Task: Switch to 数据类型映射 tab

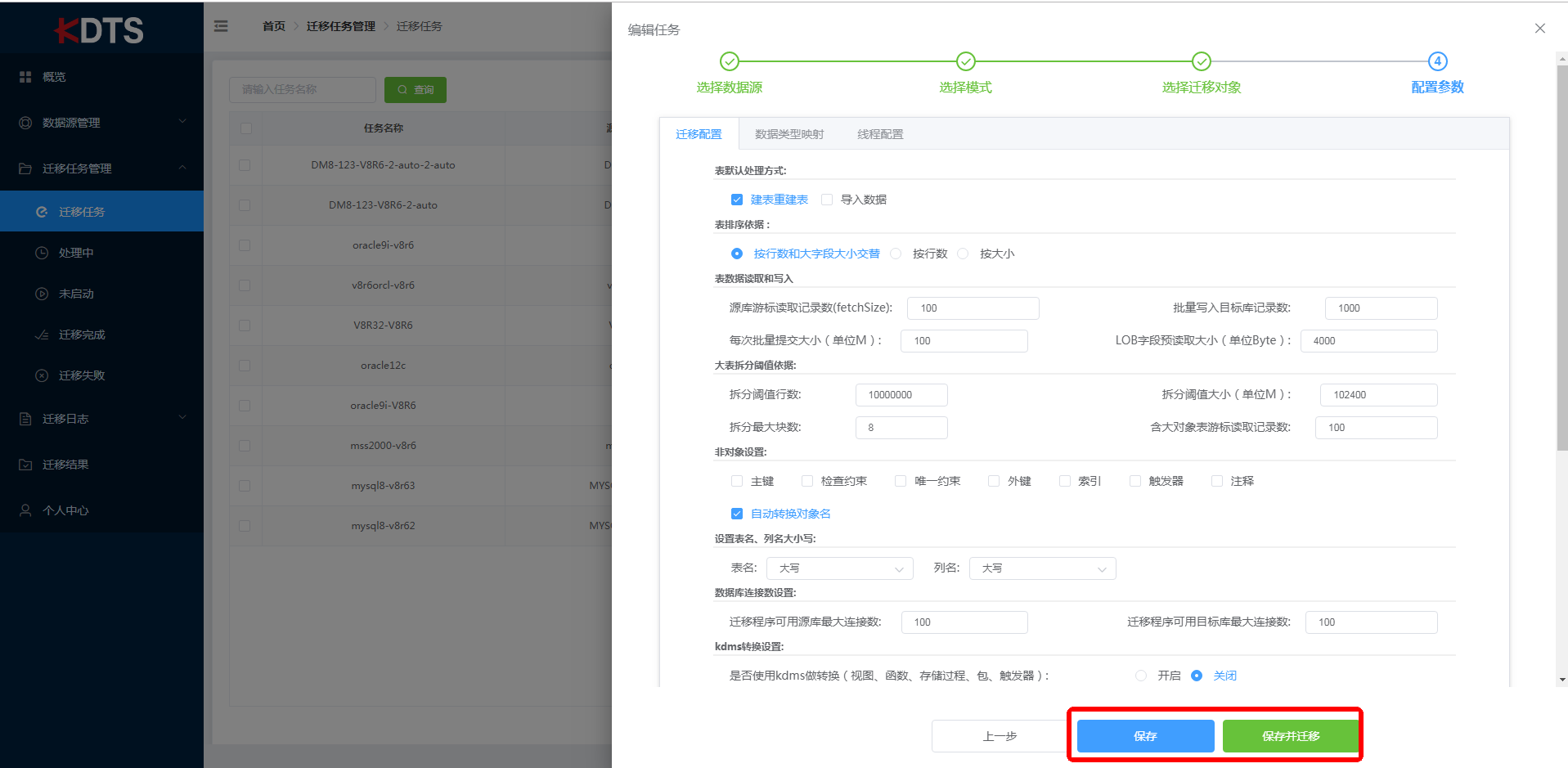Action: pos(789,134)
